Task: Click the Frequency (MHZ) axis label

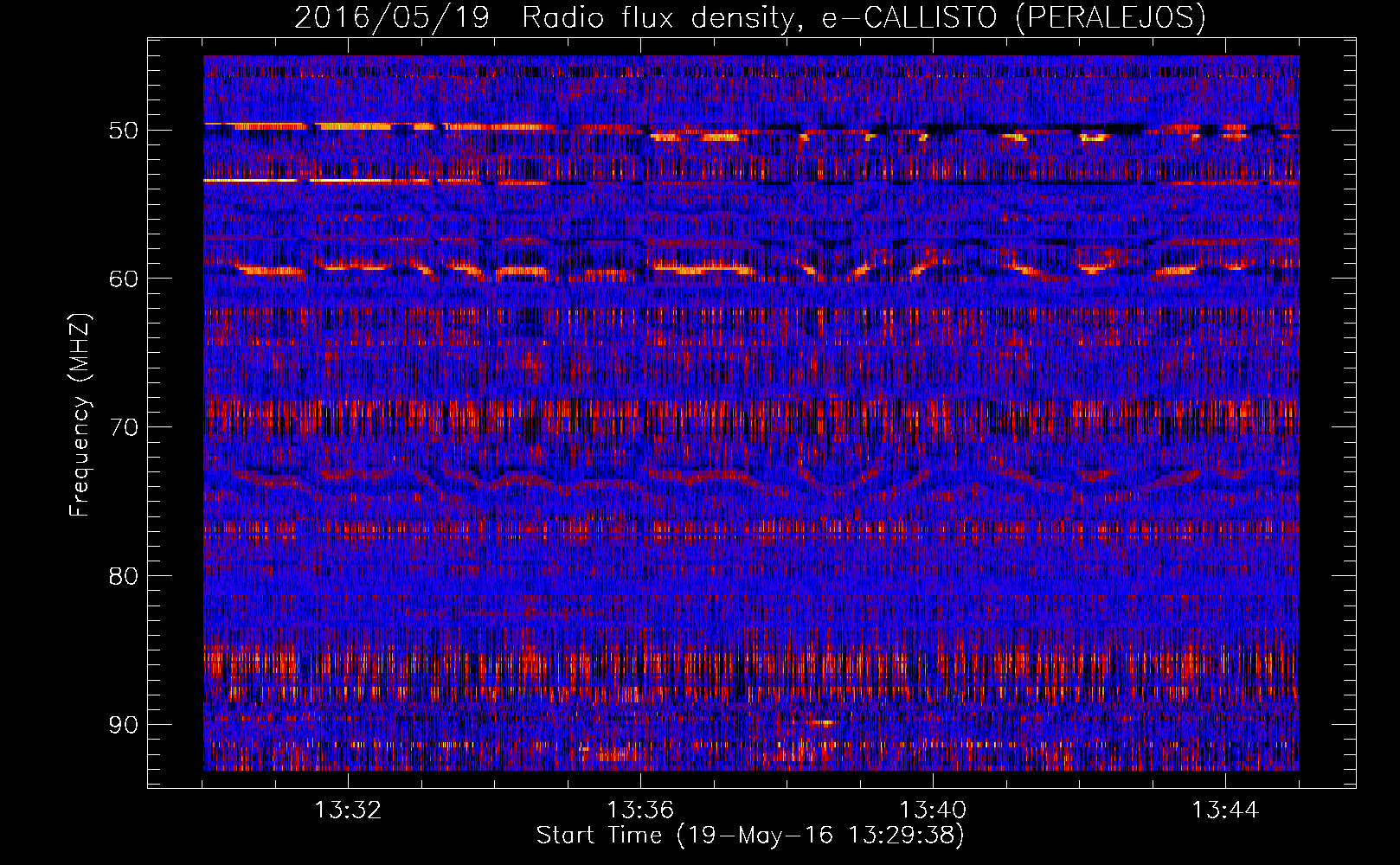Action: 80,414
